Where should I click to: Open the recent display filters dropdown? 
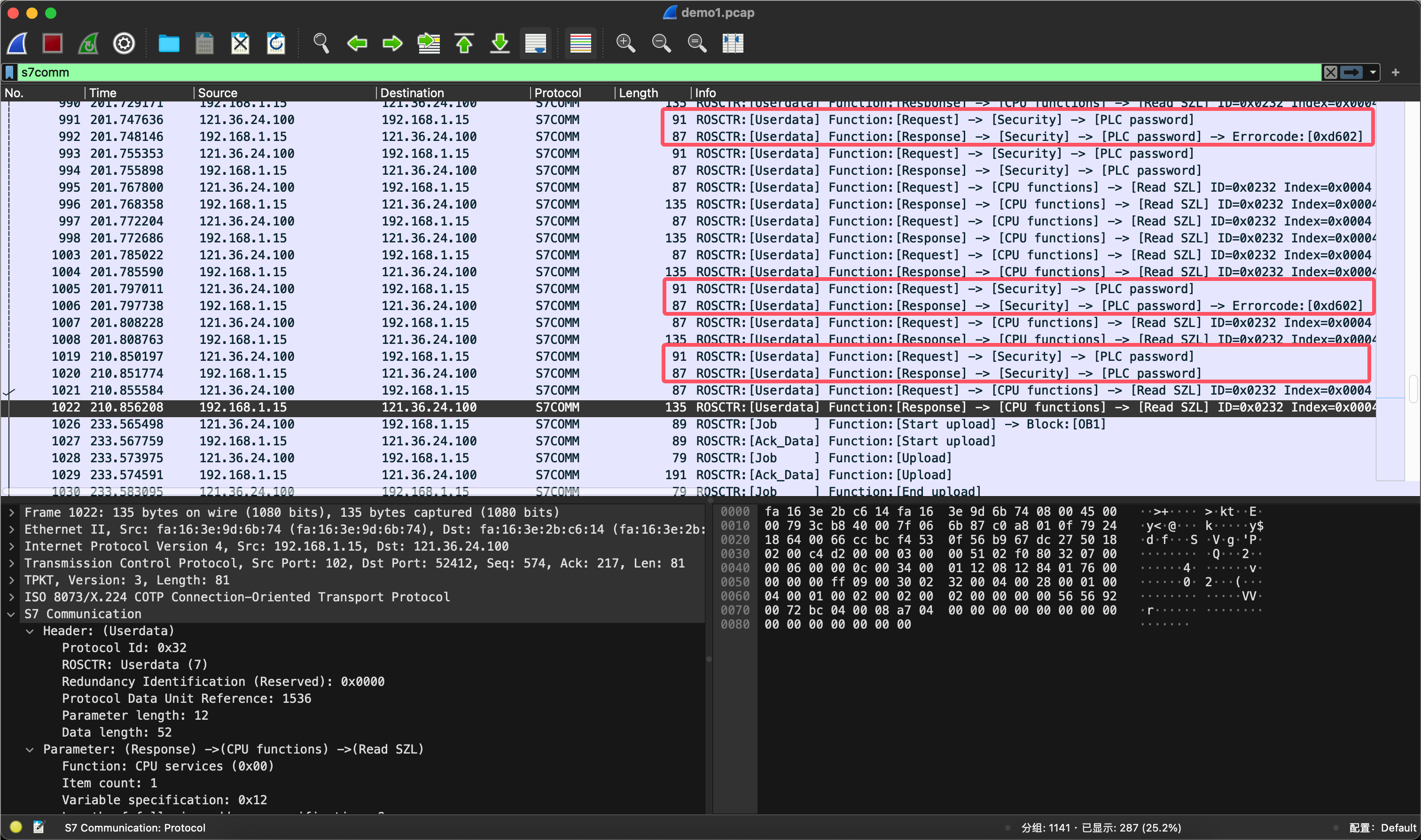[x=1373, y=72]
